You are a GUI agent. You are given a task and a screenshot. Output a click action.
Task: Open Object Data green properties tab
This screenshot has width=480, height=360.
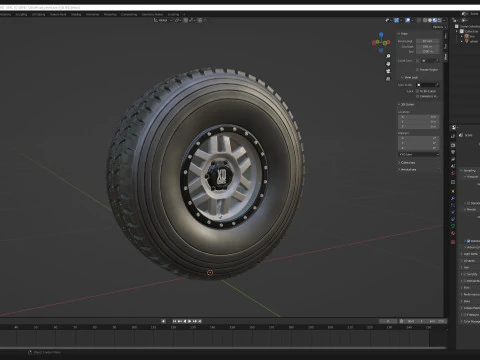coord(453,226)
